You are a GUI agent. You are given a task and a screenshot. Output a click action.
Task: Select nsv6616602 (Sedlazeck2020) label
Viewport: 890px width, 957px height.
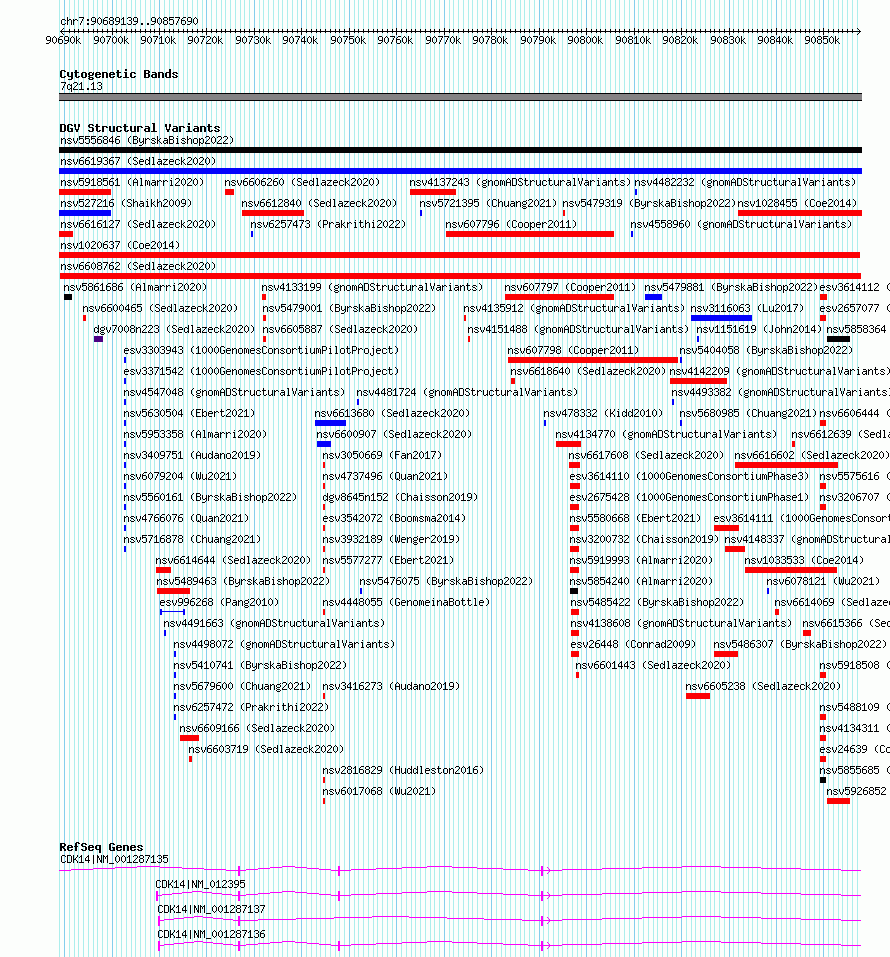(811, 455)
